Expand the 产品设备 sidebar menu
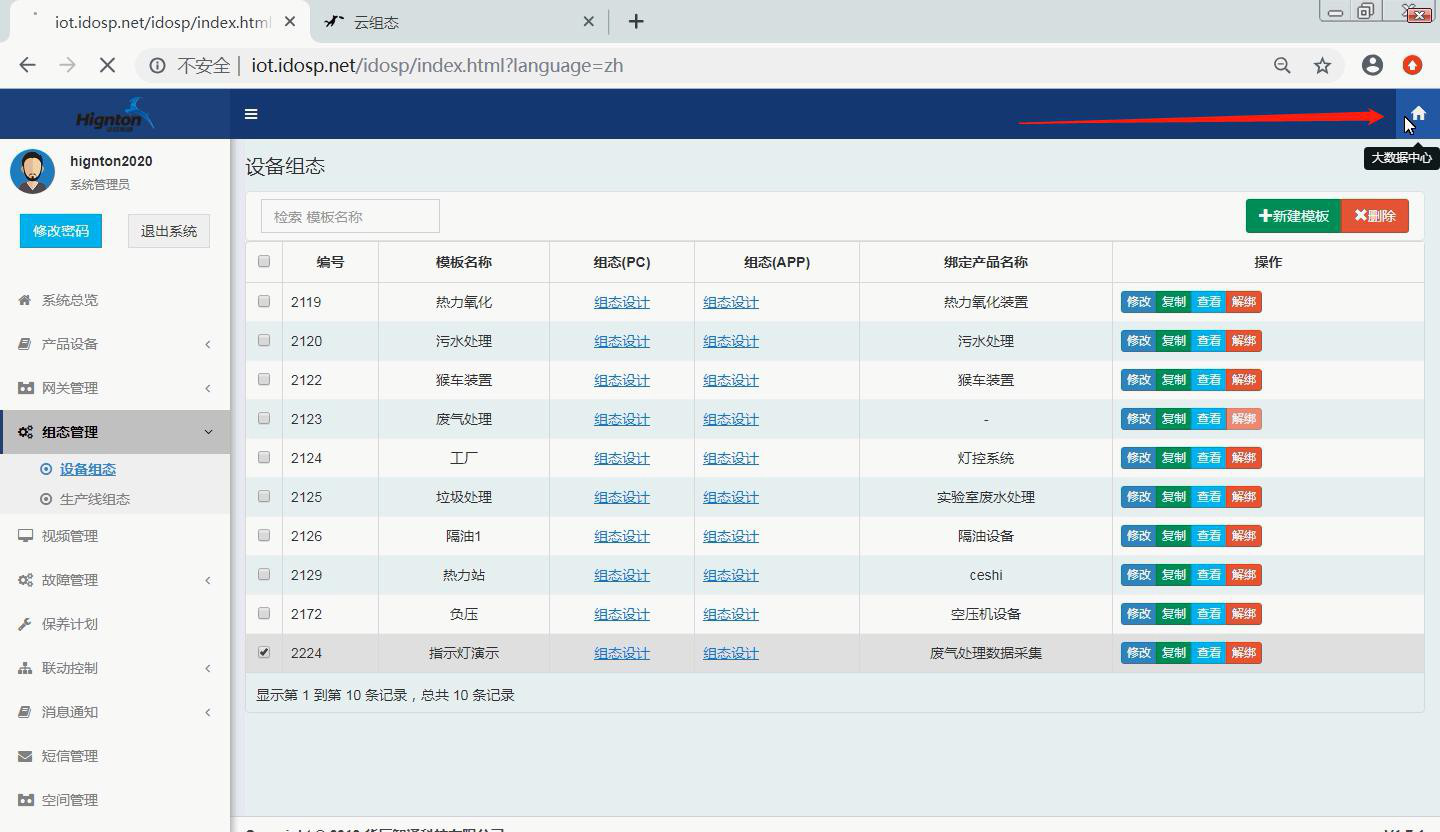Screen dimensions: 1440x832 [115, 344]
